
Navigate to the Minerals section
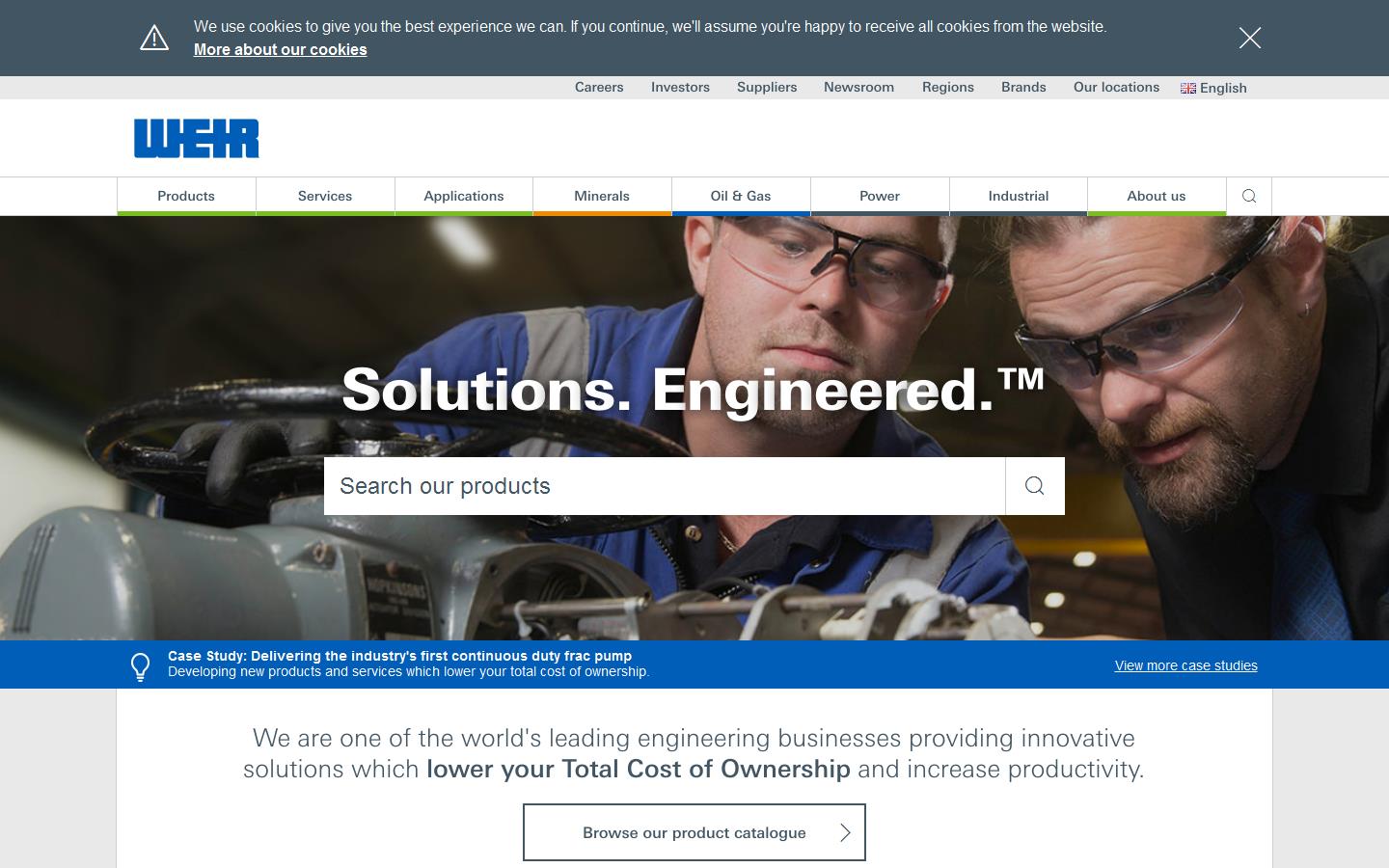(602, 196)
